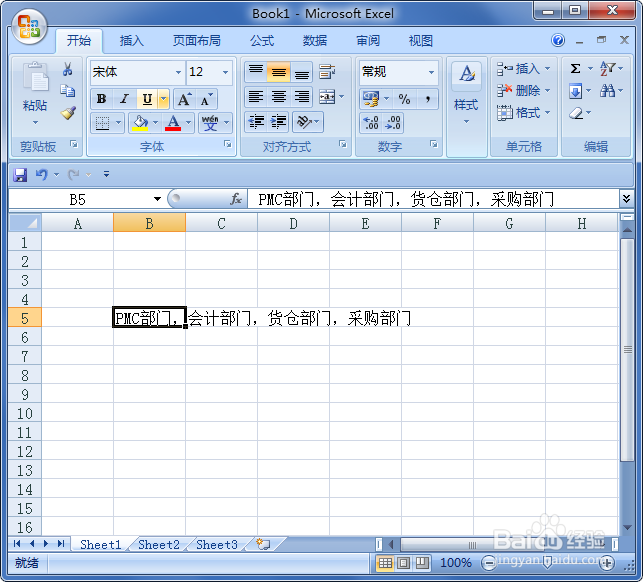Expand the formula bar chevron
The height and width of the screenshot is (582, 643).
click(x=626, y=199)
